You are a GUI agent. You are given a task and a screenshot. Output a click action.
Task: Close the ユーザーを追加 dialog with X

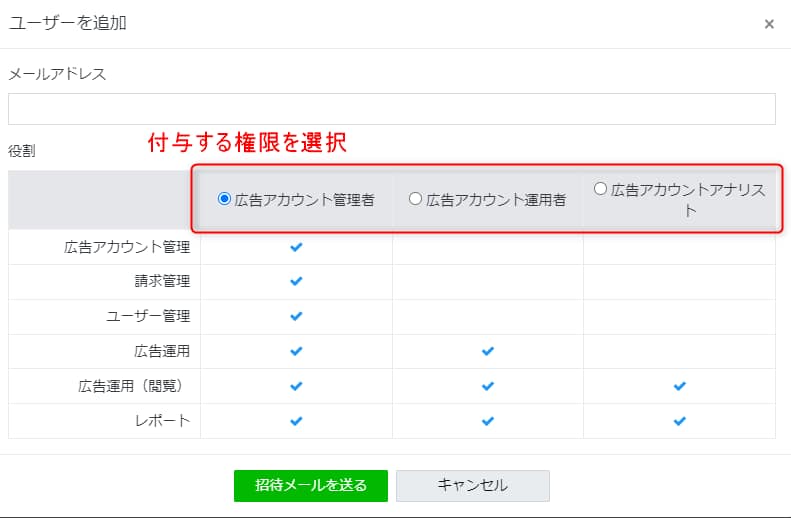click(769, 24)
